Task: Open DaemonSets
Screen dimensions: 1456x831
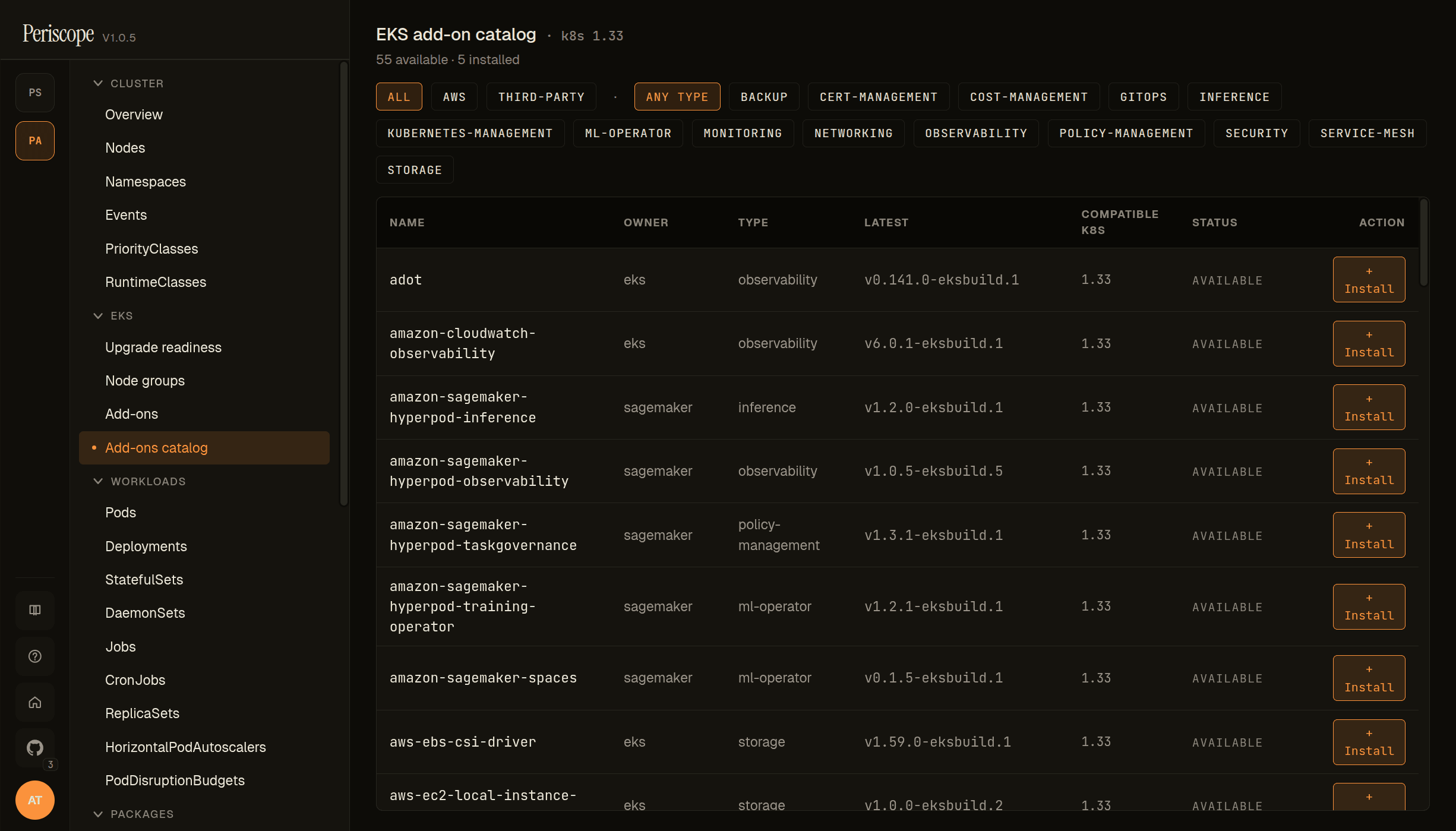Action: click(204, 613)
